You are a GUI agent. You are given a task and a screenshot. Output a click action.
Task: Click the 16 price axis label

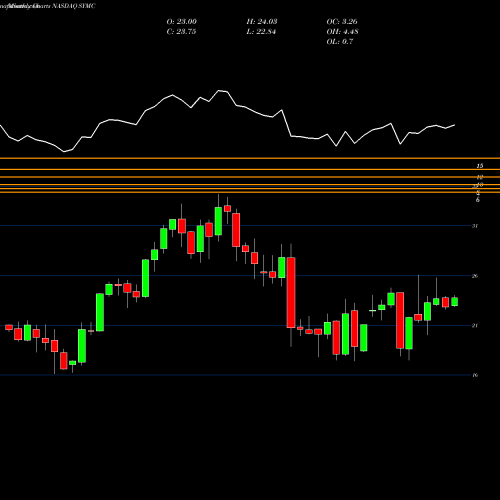point(475,375)
